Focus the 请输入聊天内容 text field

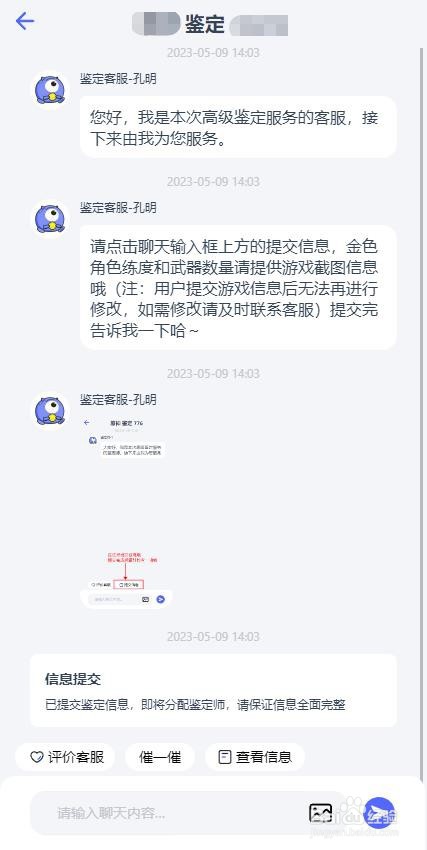tap(168, 813)
